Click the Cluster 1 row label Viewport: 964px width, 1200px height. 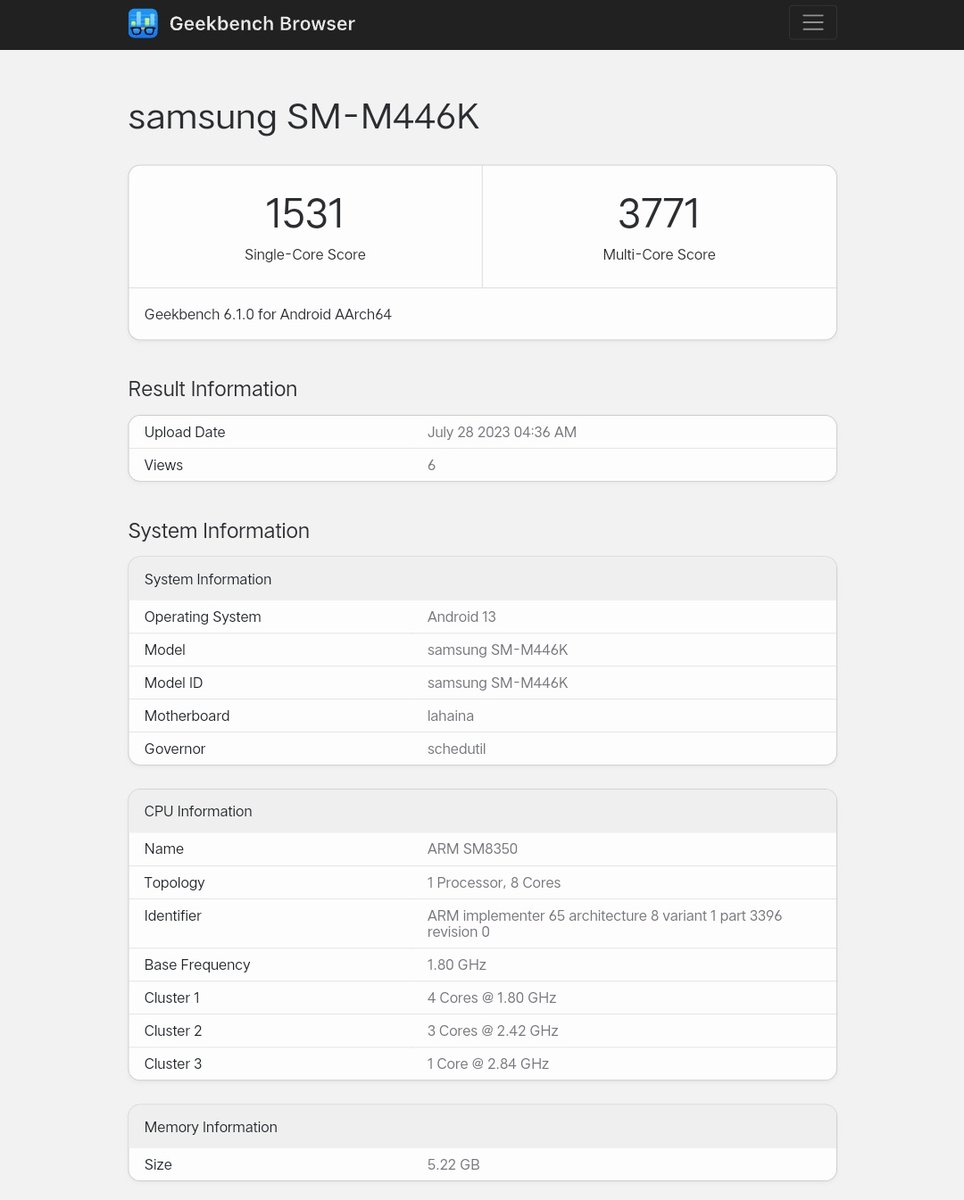coord(172,998)
